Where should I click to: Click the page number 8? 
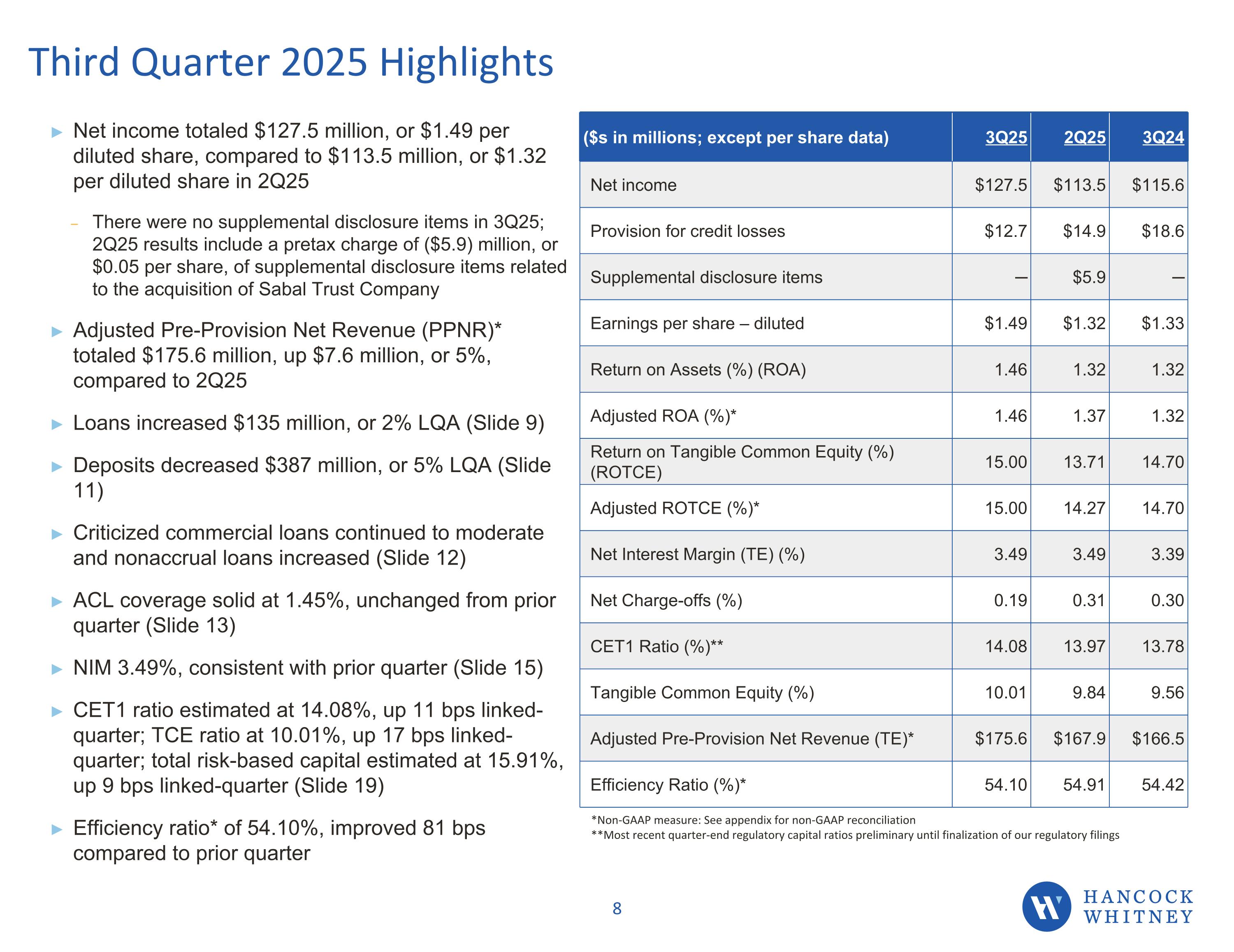click(x=617, y=908)
